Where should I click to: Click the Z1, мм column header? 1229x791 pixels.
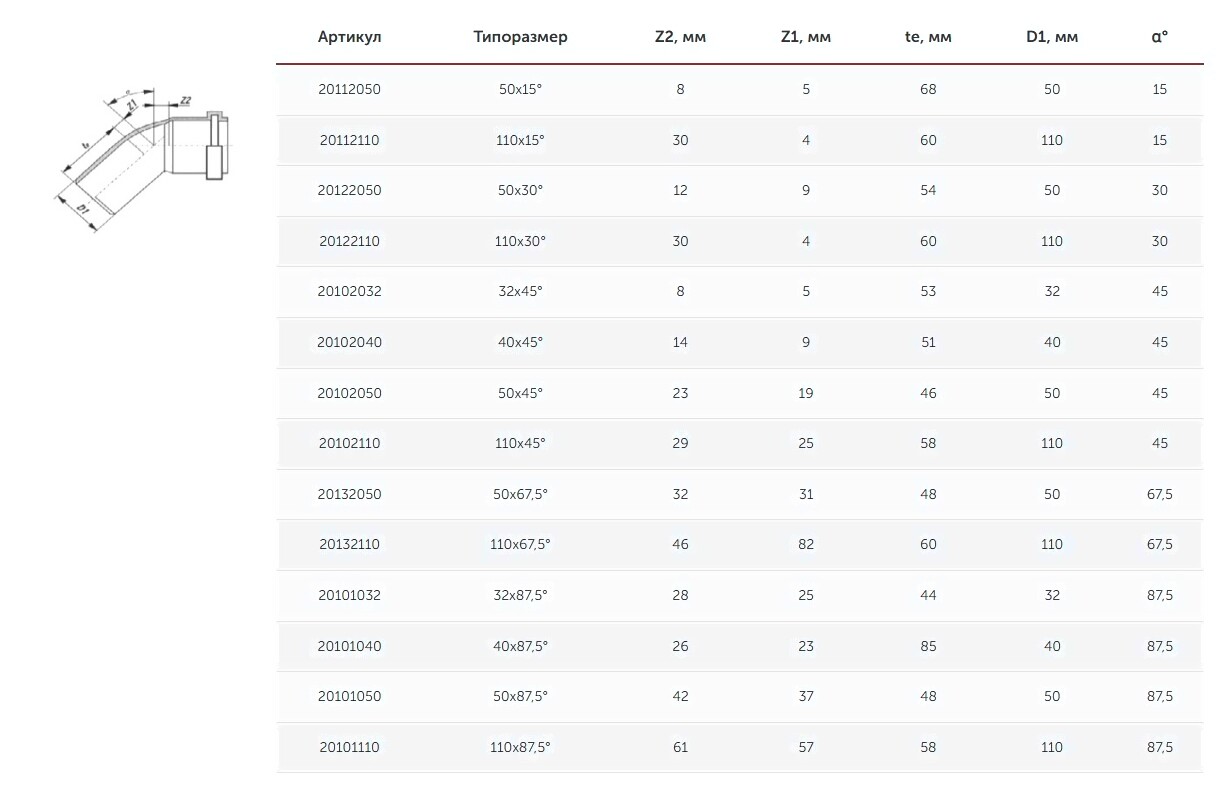click(x=805, y=37)
